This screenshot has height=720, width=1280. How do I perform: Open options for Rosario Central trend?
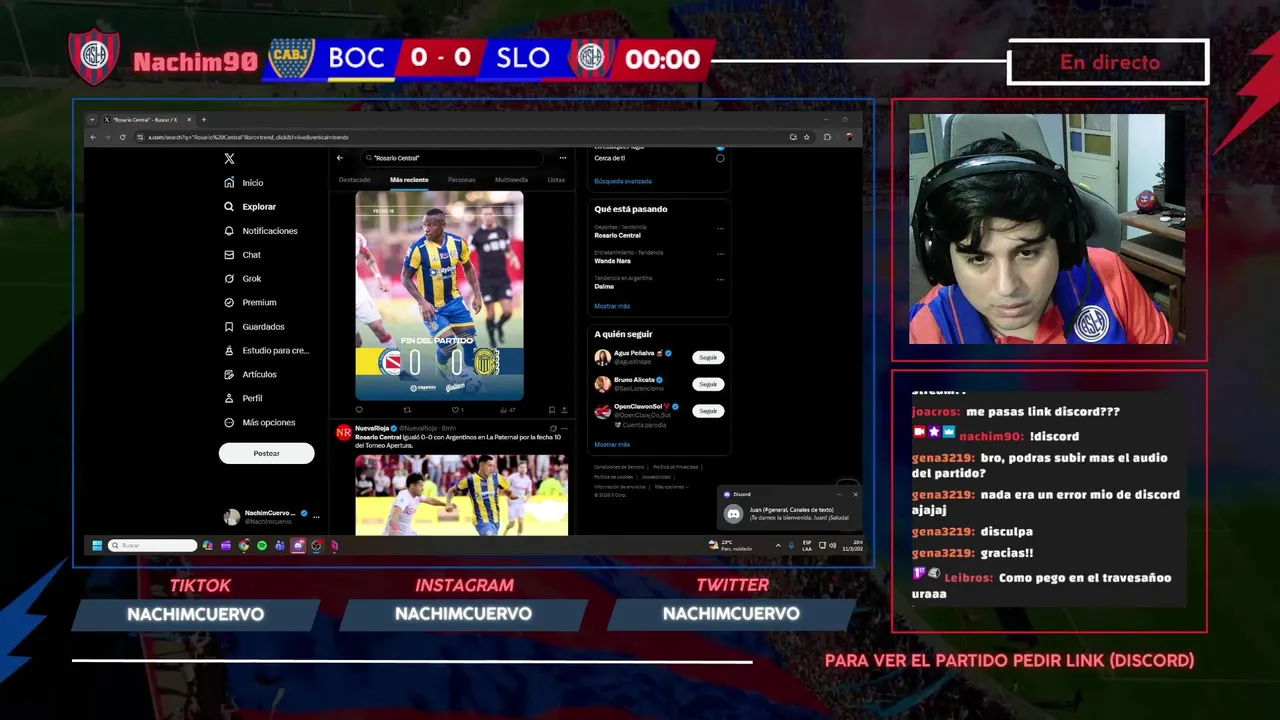pos(720,228)
